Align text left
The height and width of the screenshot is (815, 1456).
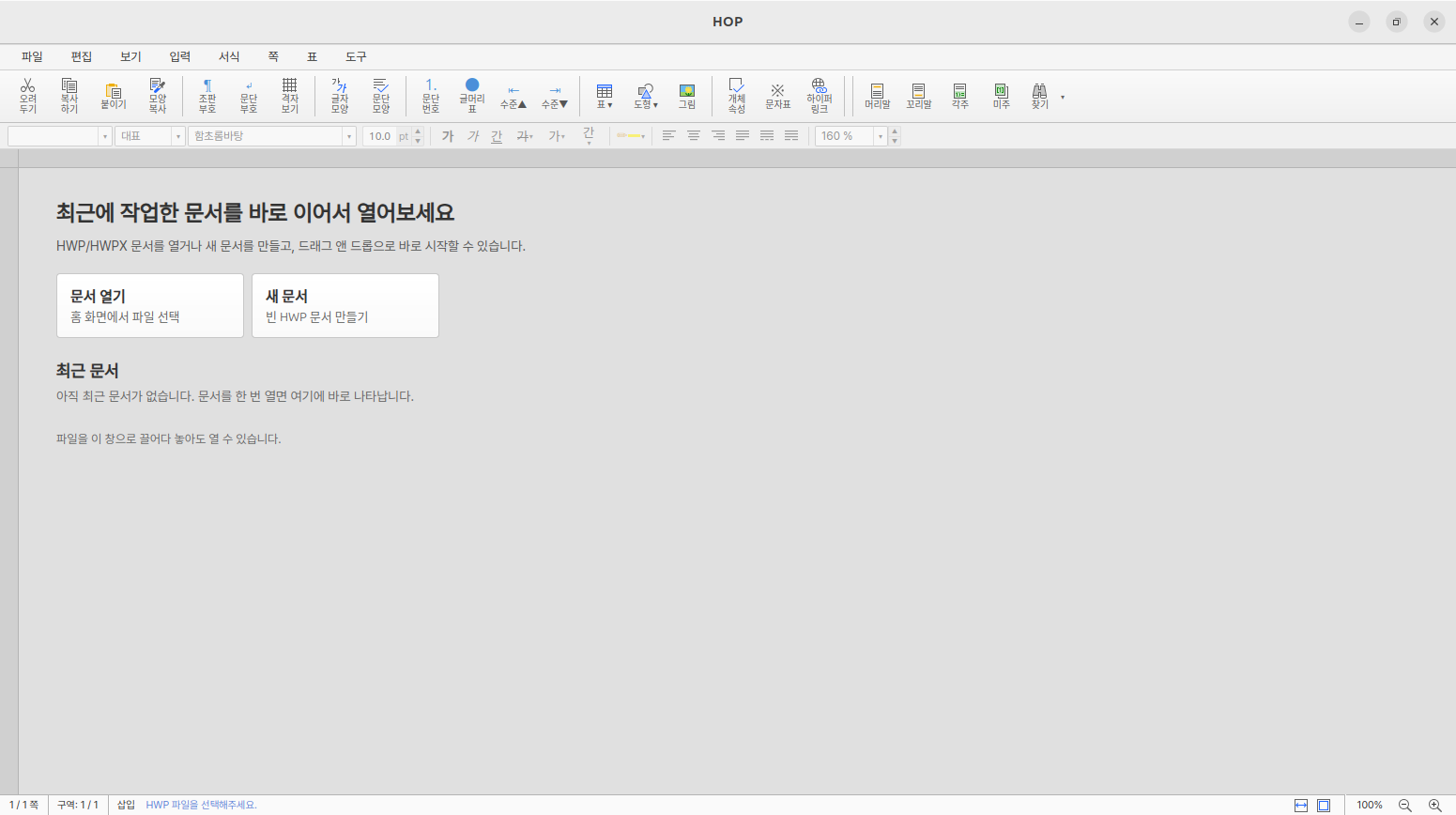[x=668, y=136]
